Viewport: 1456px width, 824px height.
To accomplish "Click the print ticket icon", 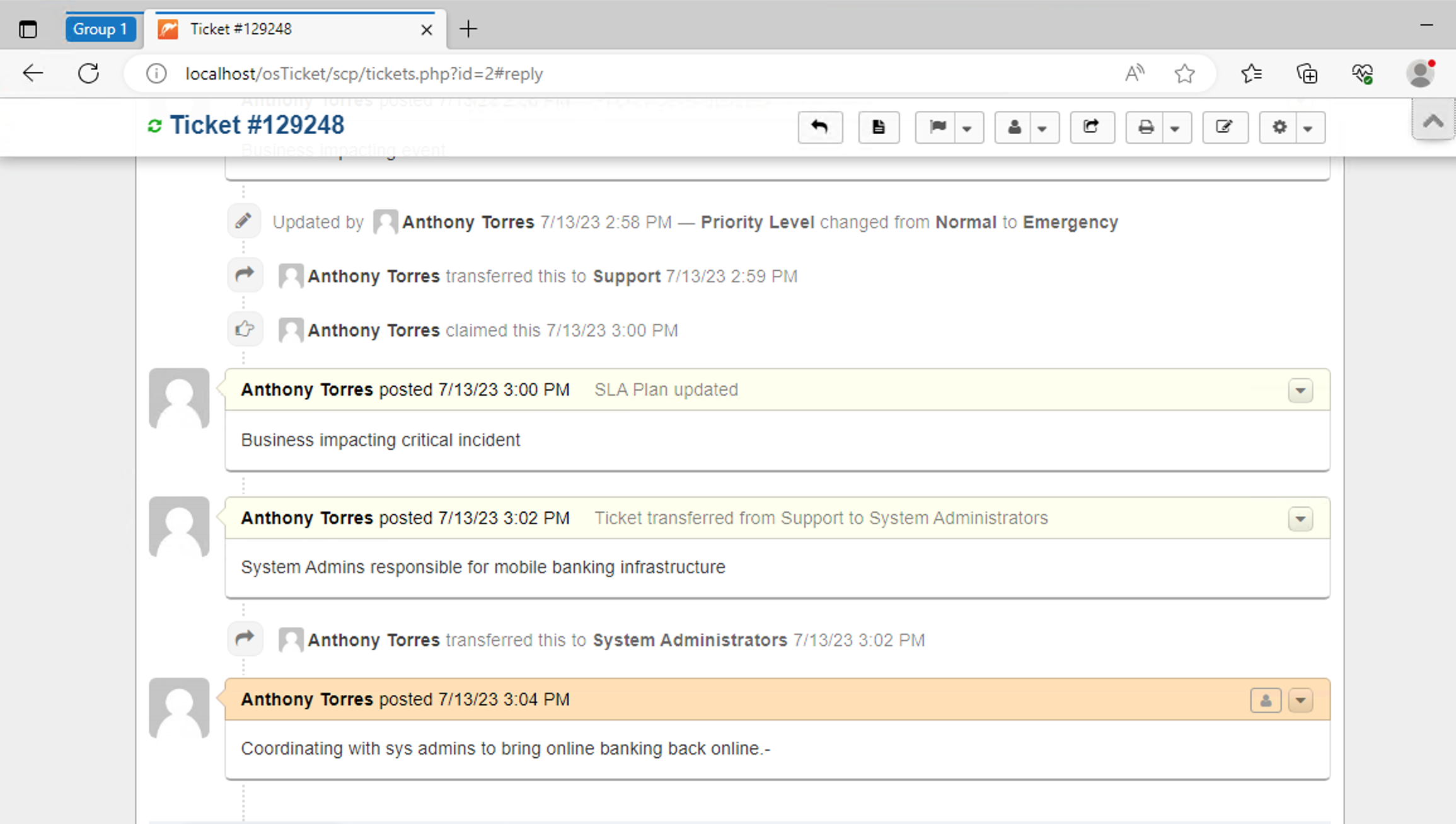I will pos(1145,127).
